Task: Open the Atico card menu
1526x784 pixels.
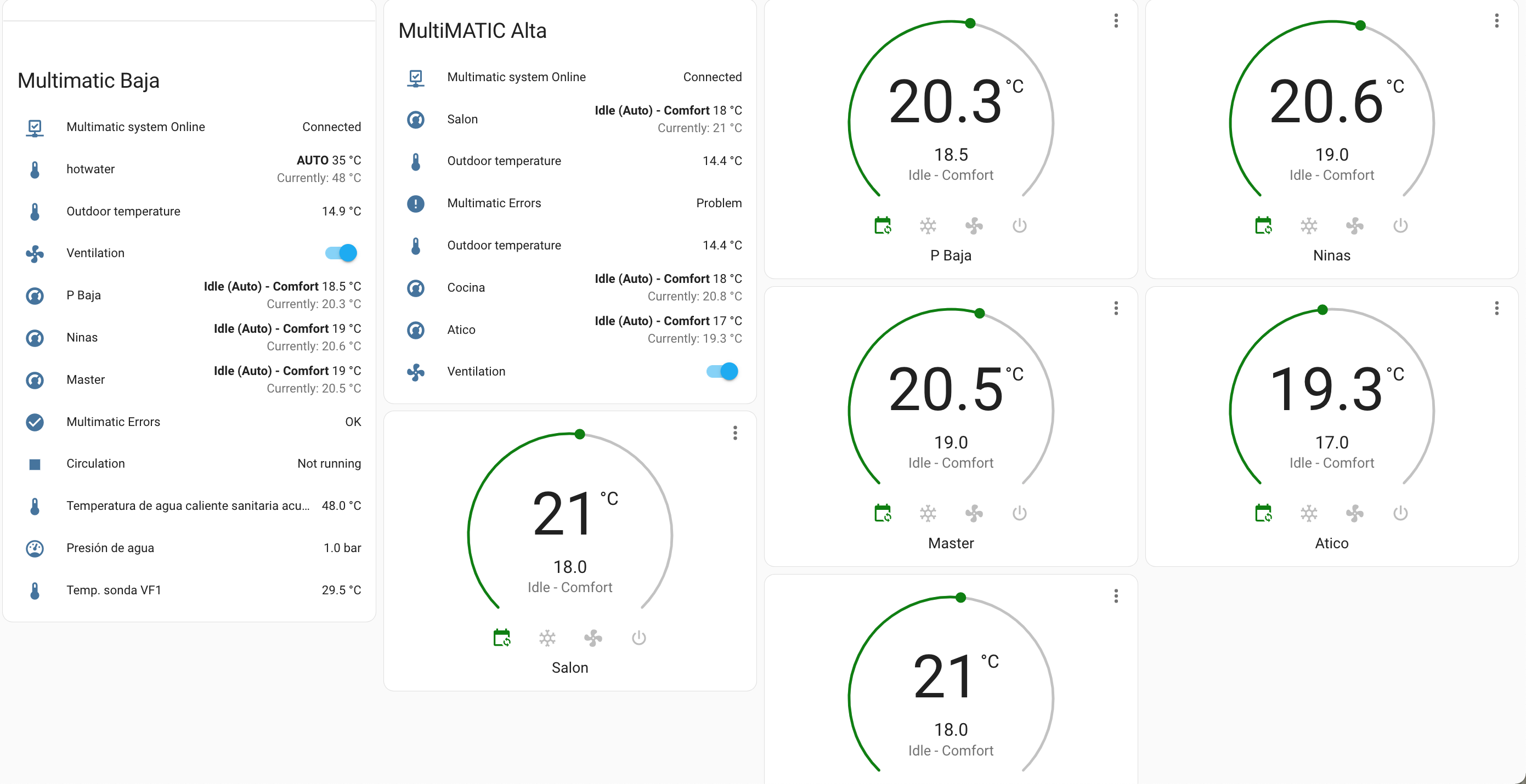Action: click(x=1497, y=309)
